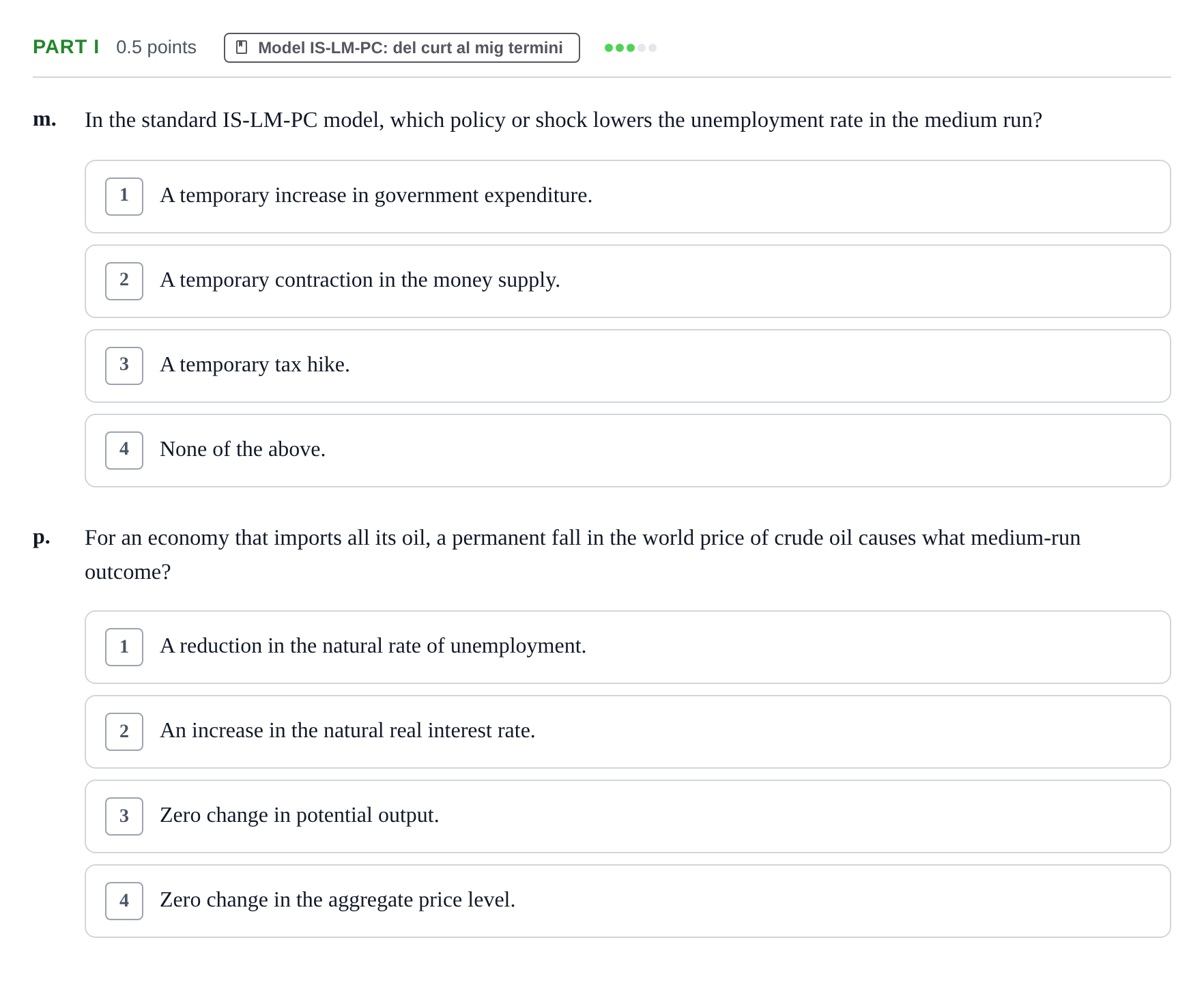Select number box 4 for question m

tap(124, 451)
